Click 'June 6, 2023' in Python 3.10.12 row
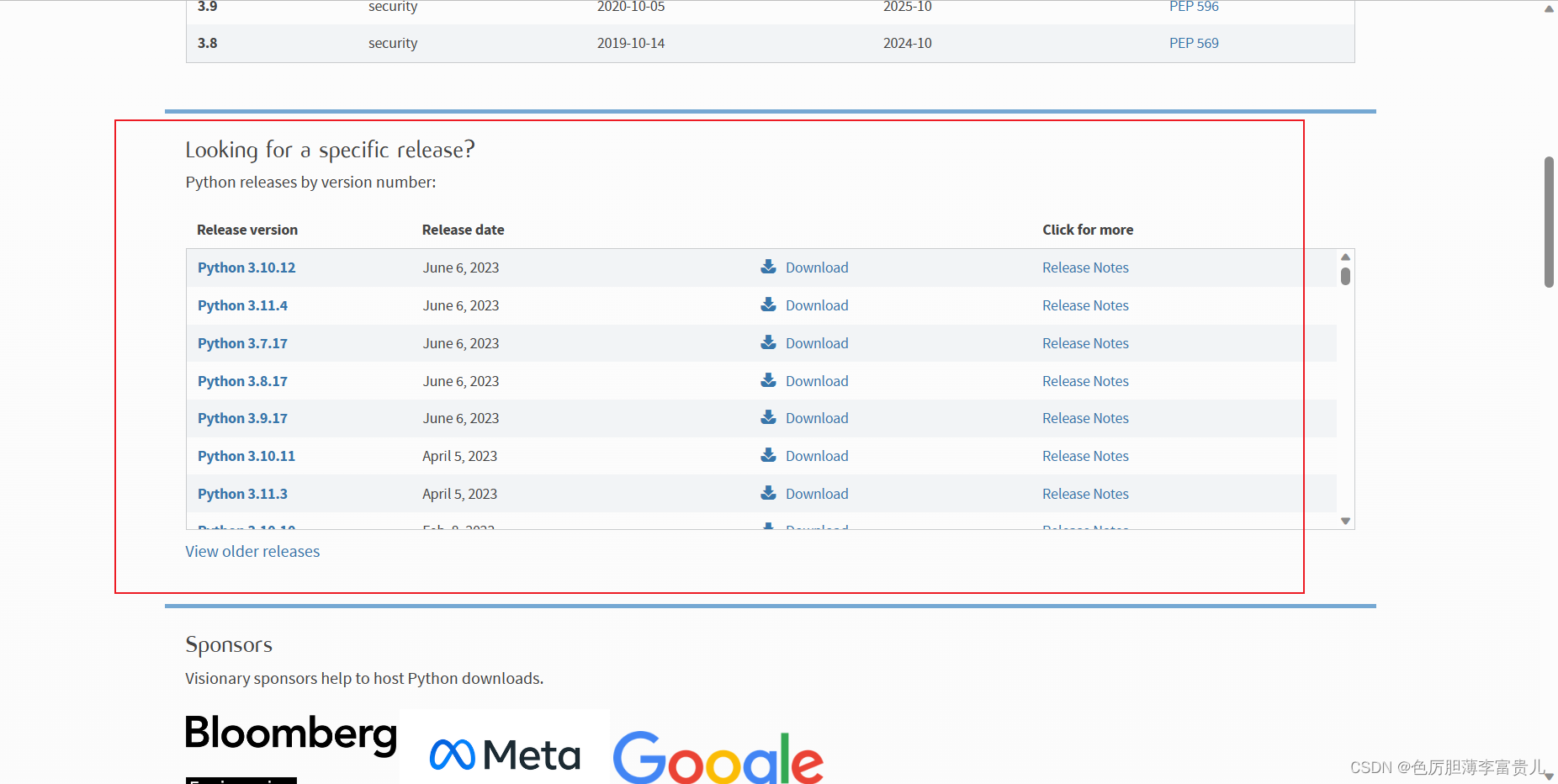This screenshot has height=784, width=1558. coord(461,268)
